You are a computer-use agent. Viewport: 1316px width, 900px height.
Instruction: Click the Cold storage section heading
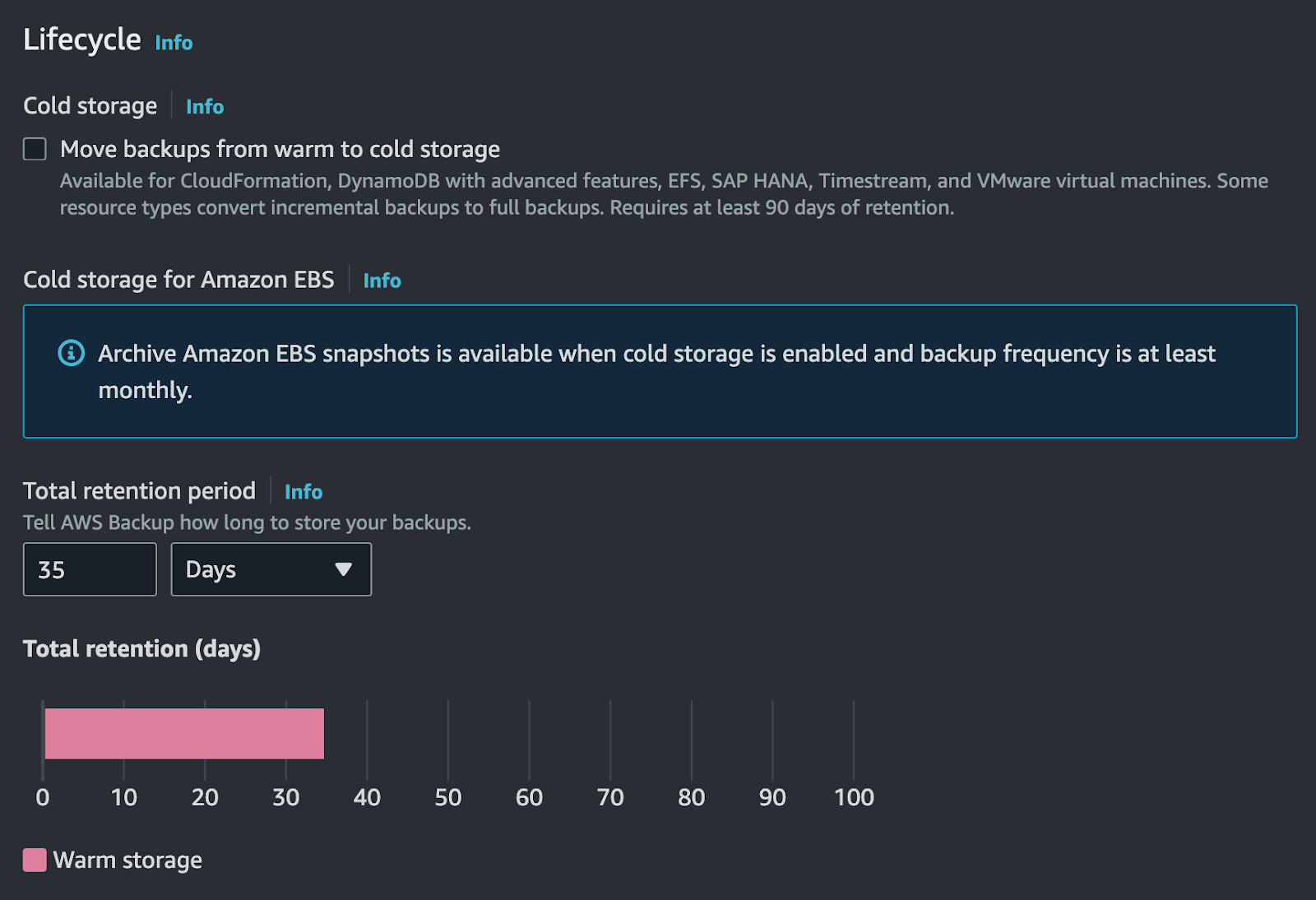click(x=90, y=105)
